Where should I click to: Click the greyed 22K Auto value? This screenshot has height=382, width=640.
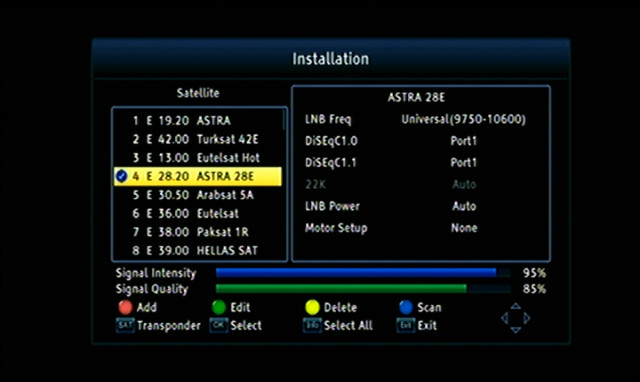pyautogui.click(x=464, y=184)
